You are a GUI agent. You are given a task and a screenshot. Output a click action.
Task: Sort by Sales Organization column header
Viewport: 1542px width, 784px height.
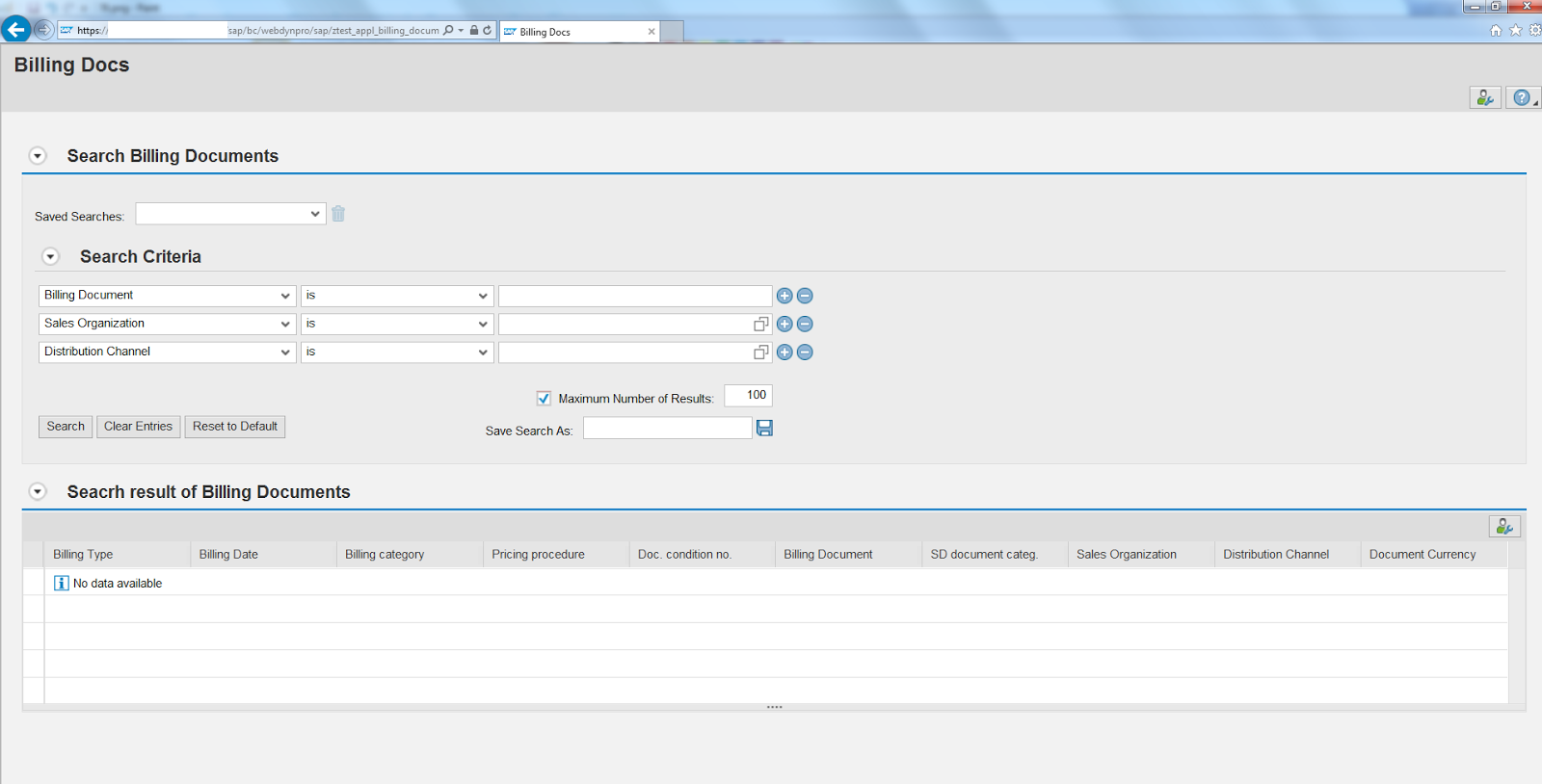click(x=1141, y=555)
